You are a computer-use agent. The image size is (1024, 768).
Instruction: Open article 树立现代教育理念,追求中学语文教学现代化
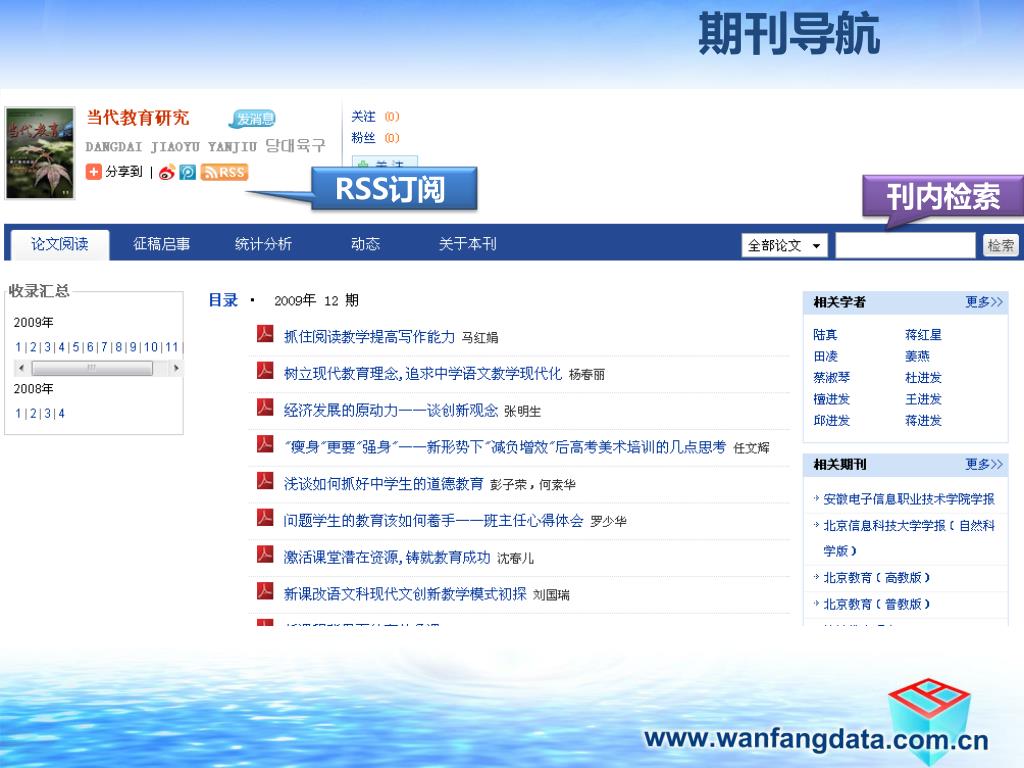(423, 374)
